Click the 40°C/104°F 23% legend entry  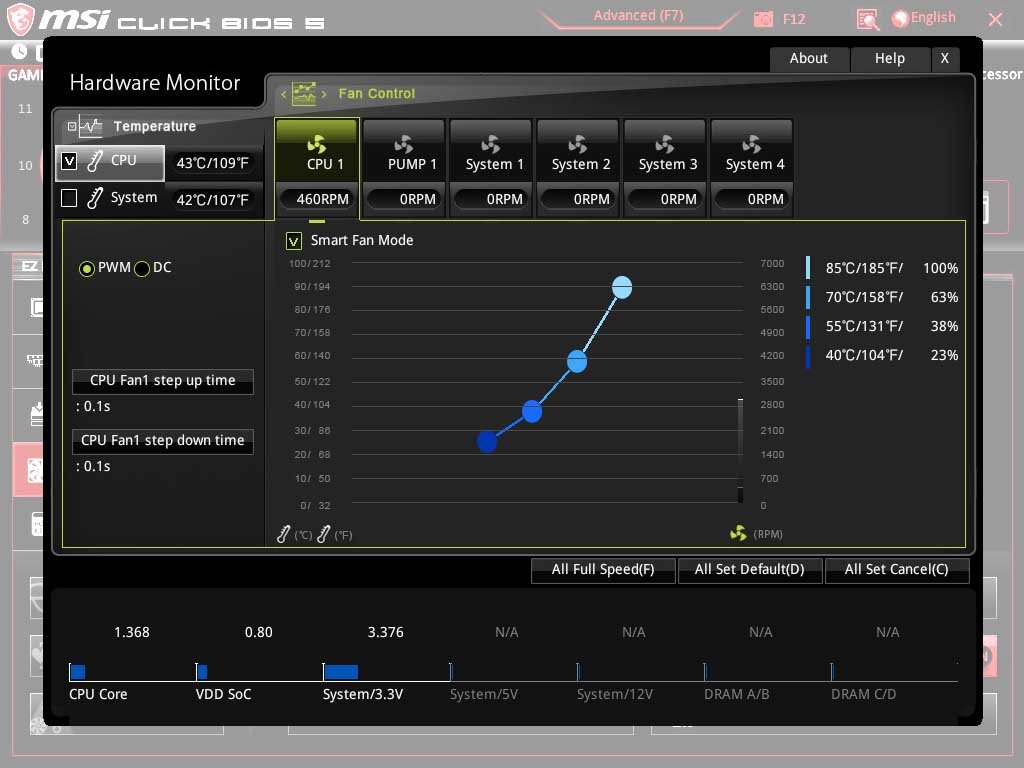pos(882,355)
